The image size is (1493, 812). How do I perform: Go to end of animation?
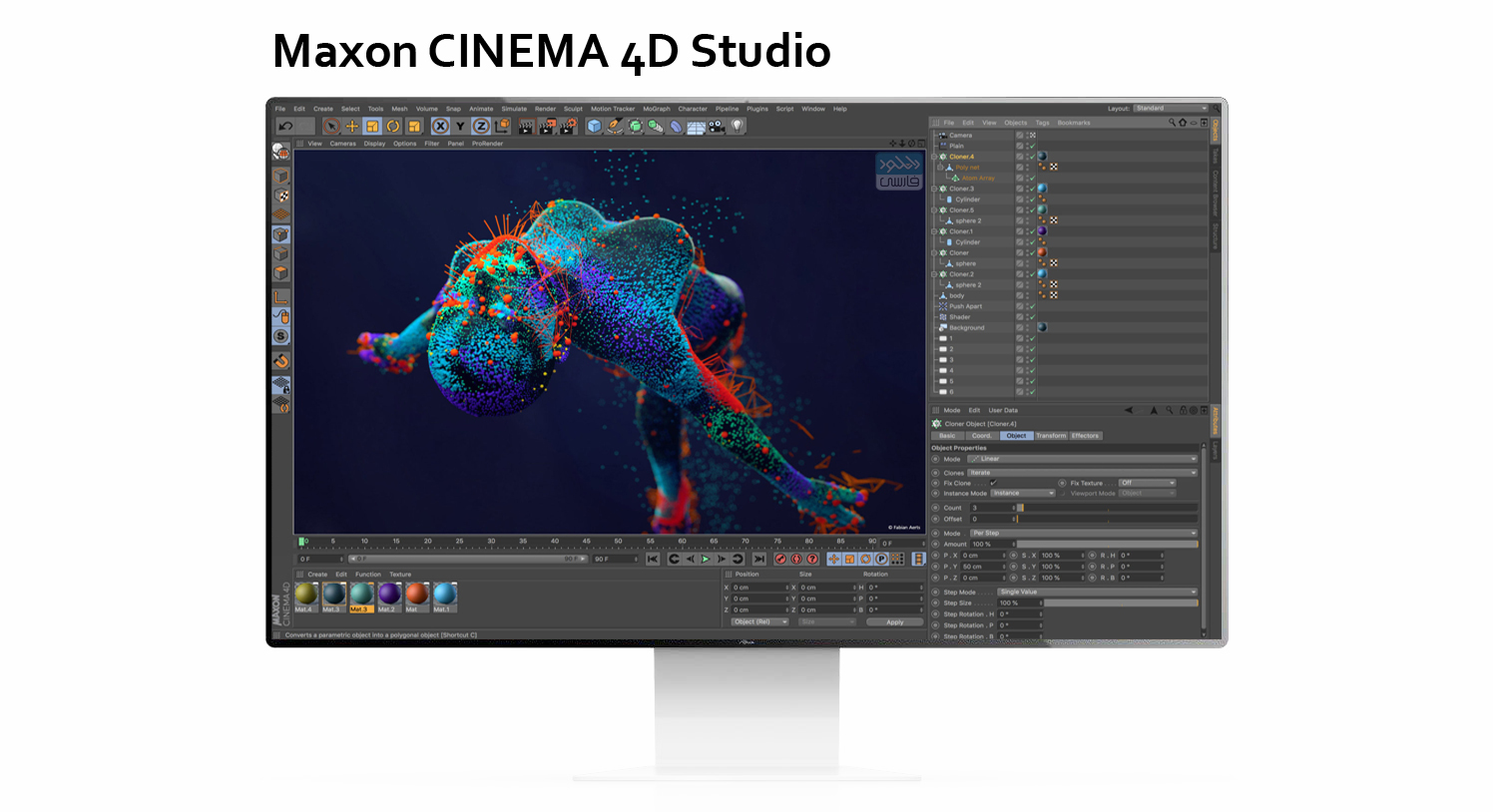point(759,559)
